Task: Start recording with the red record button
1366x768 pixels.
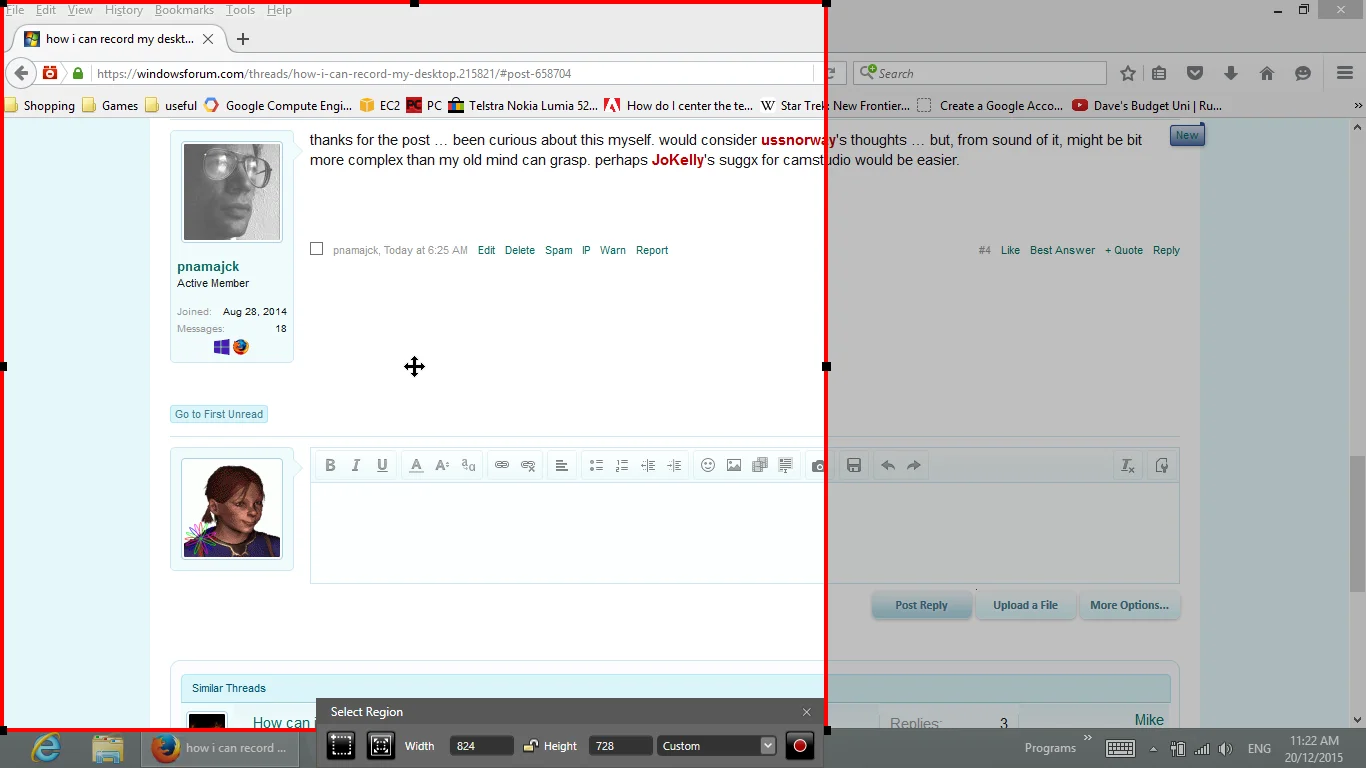Action: 800,746
